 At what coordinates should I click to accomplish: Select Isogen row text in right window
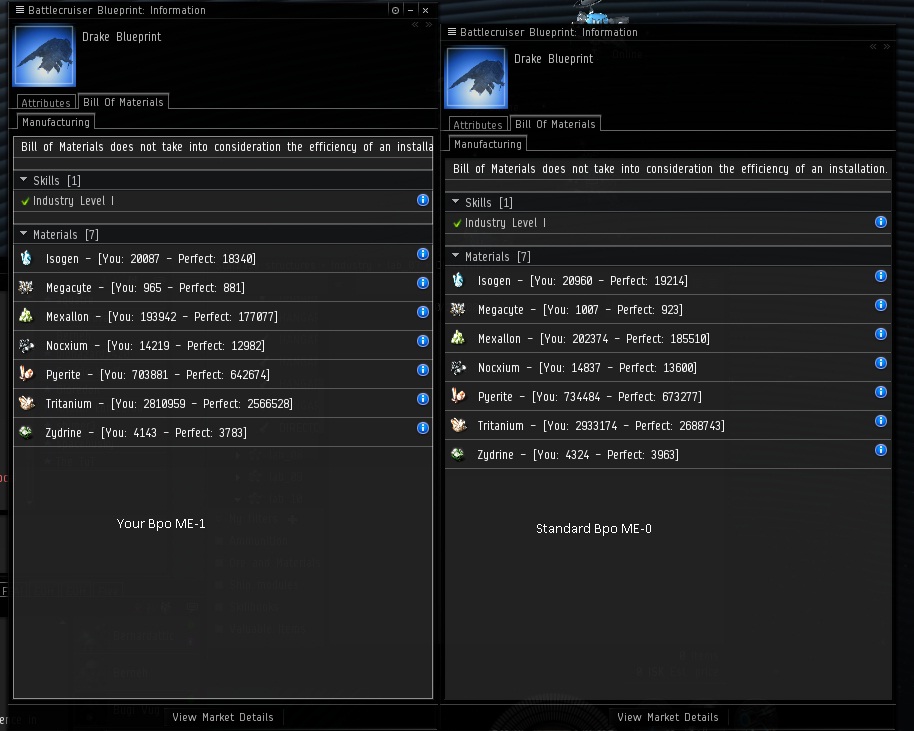pyautogui.click(x=583, y=281)
